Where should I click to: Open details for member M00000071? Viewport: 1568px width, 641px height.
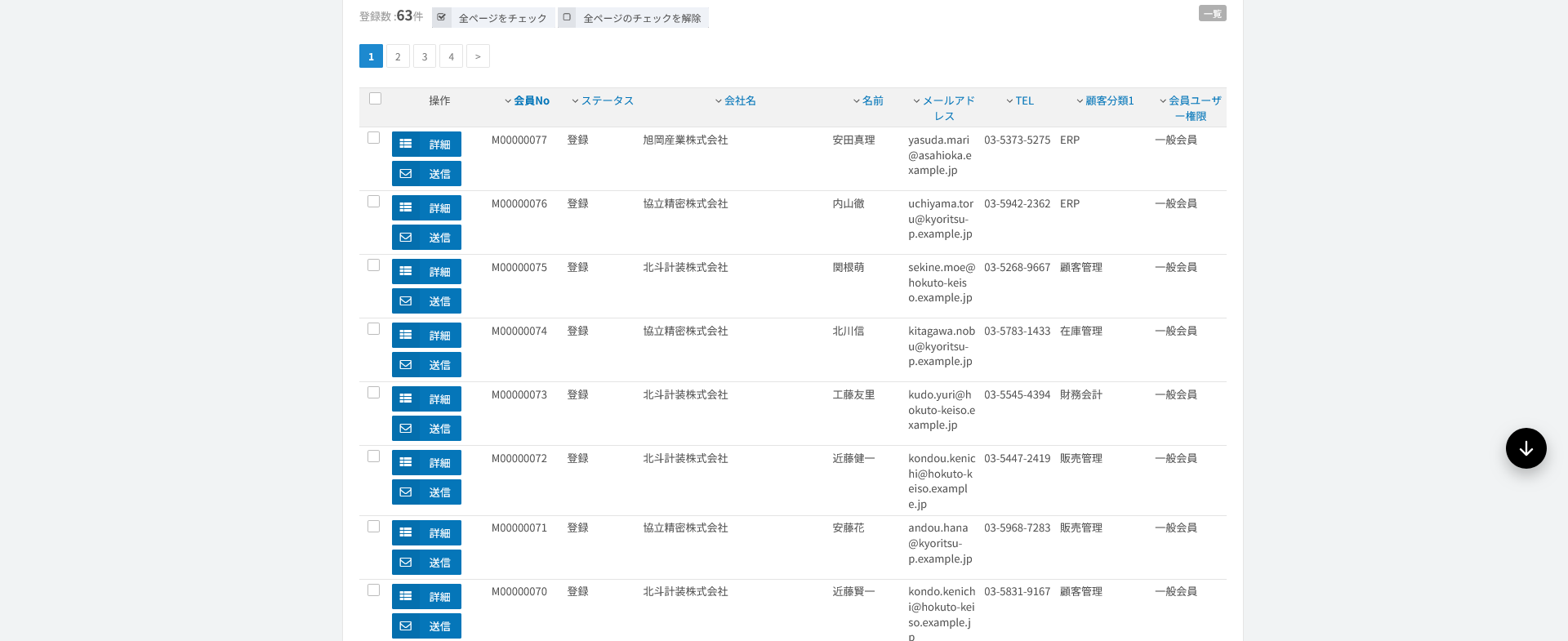pos(426,532)
